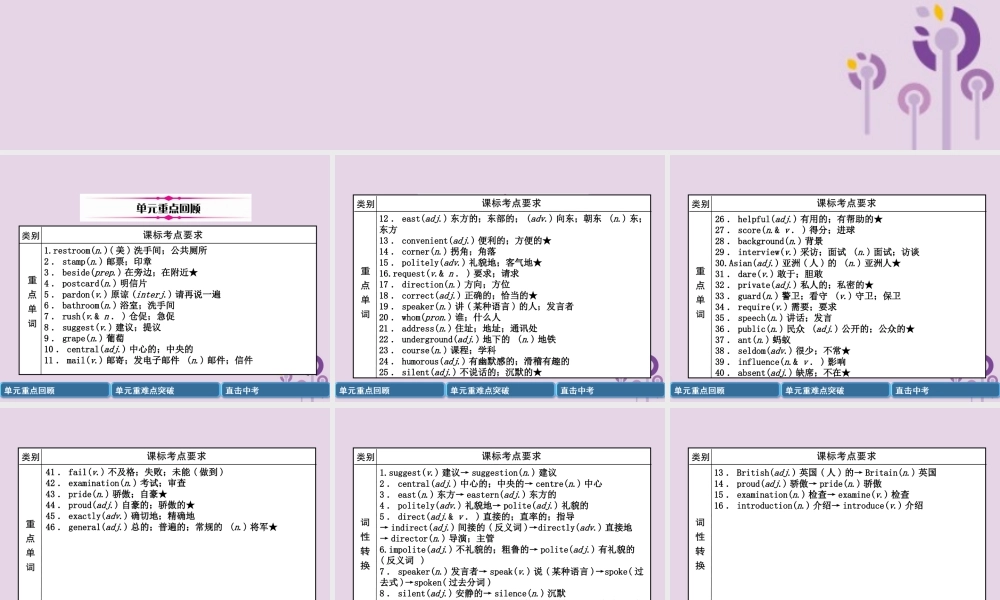Select the row '46. general(adj.)总的;普遍的'
Image resolution: width=1000 pixels, height=600 pixels.
(161, 527)
